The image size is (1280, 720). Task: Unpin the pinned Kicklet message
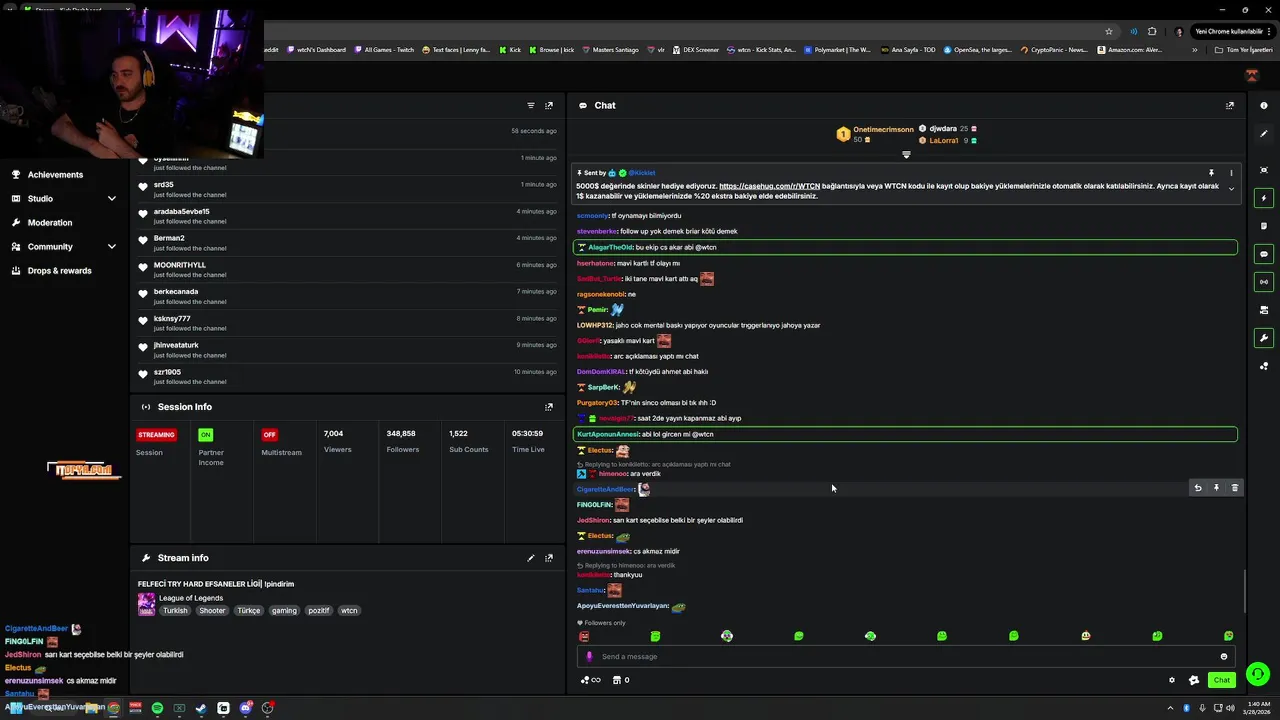[1211, 173]
